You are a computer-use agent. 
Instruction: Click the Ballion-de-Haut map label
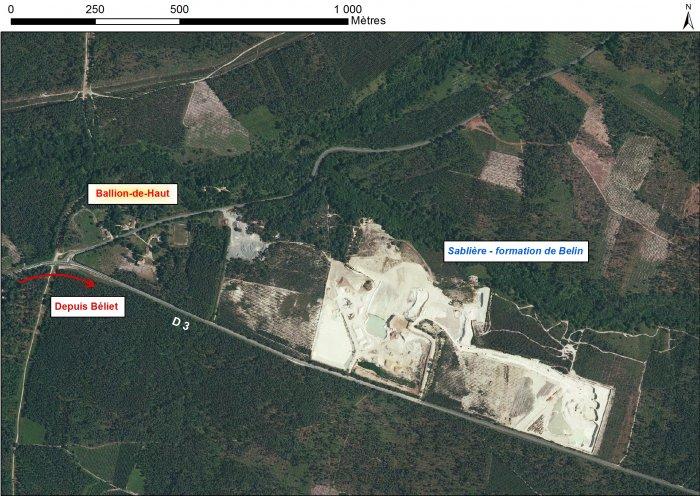(x=133, y=194)
